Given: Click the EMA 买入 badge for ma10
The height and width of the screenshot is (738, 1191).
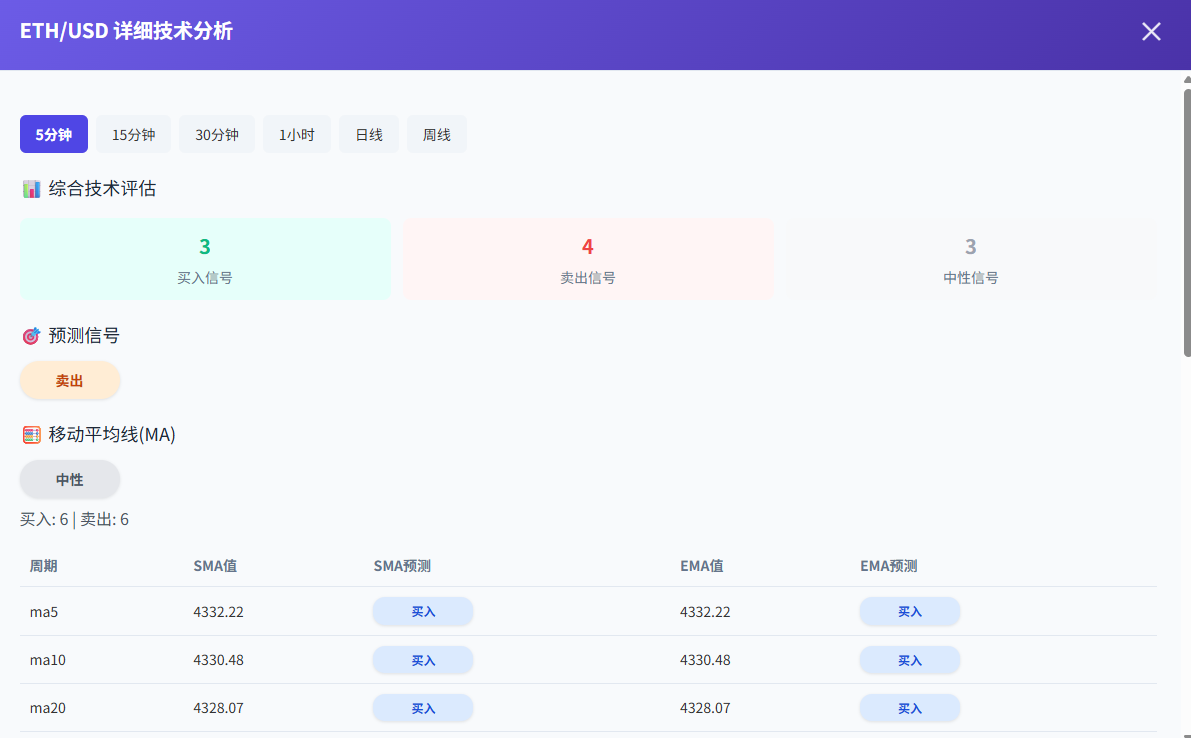Looking at the screenshot, I should coord(909,660).
